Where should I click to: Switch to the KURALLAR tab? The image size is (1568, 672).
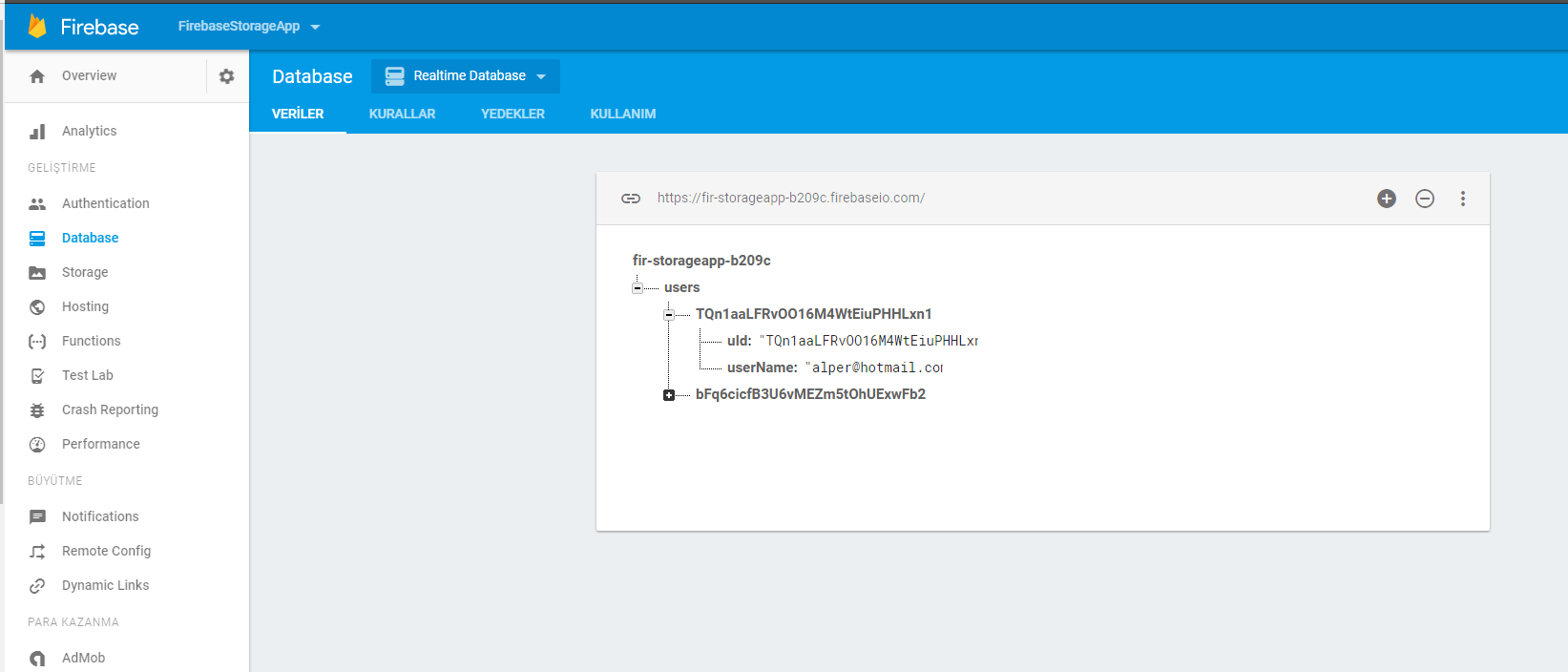pos(402,114)
